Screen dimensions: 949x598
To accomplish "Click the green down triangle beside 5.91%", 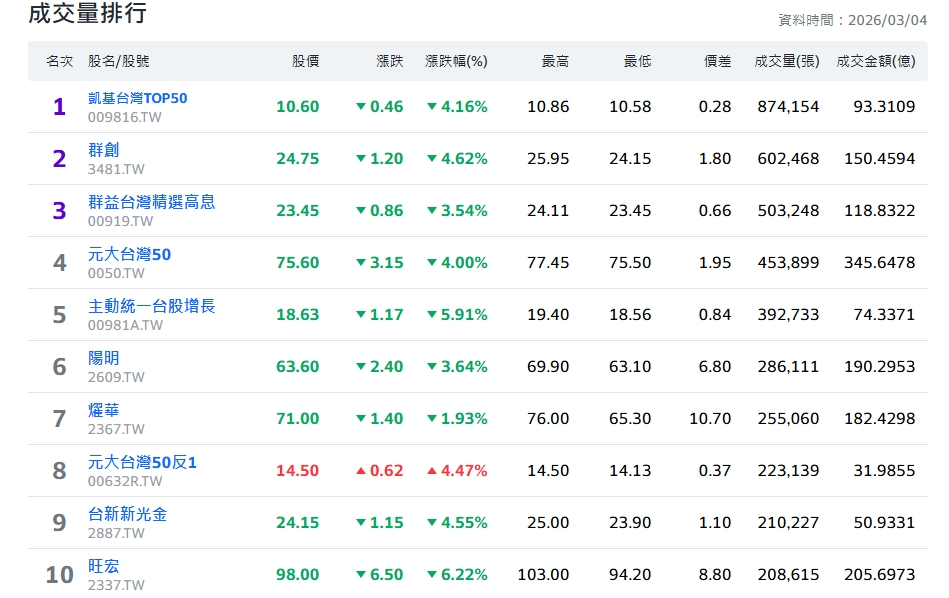I will (x=432, y=315).
